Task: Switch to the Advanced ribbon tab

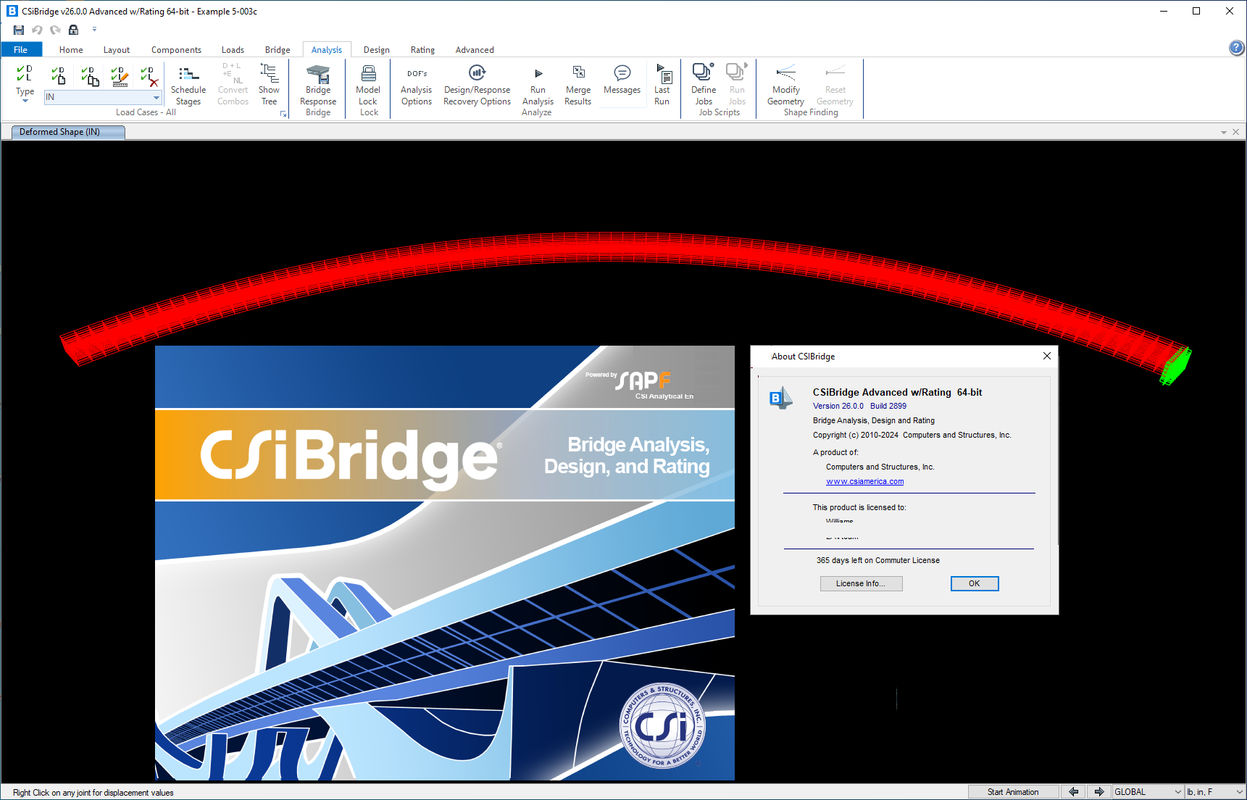Action: click(x=474, y=49)
